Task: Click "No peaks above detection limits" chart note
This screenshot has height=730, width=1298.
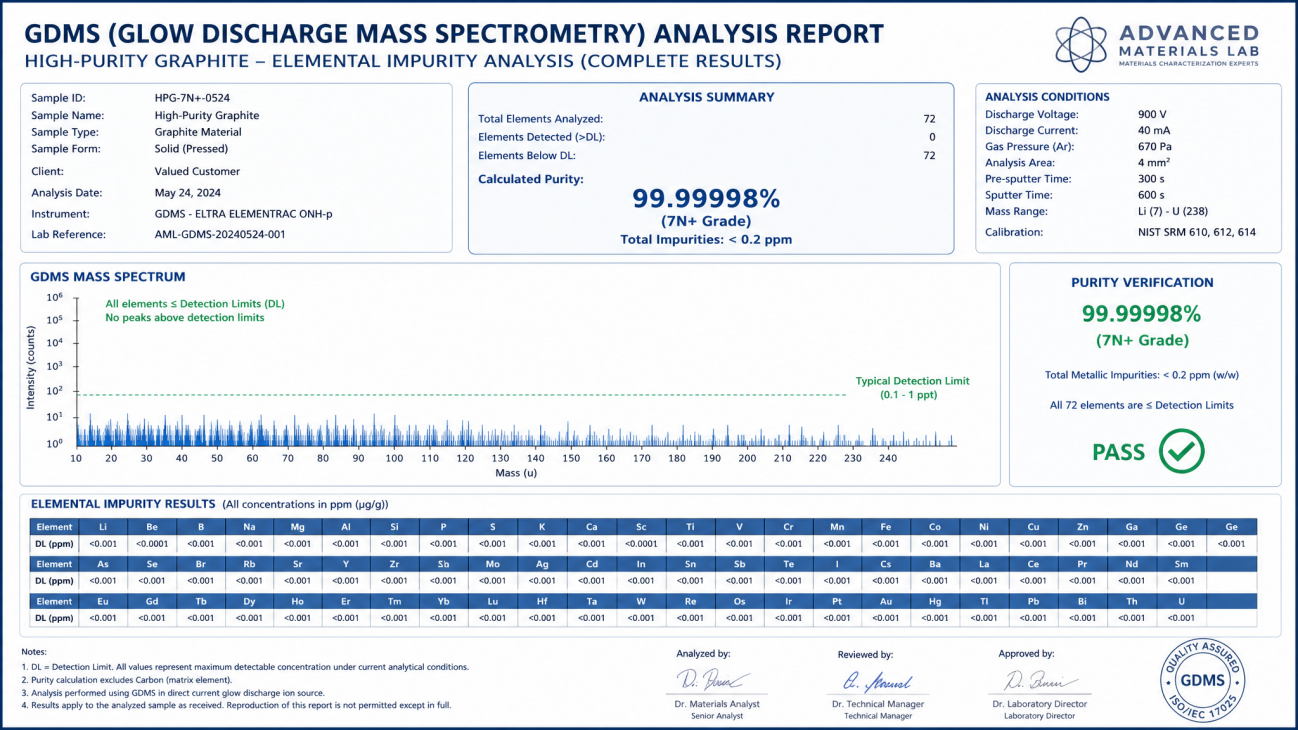Action: 185,318
